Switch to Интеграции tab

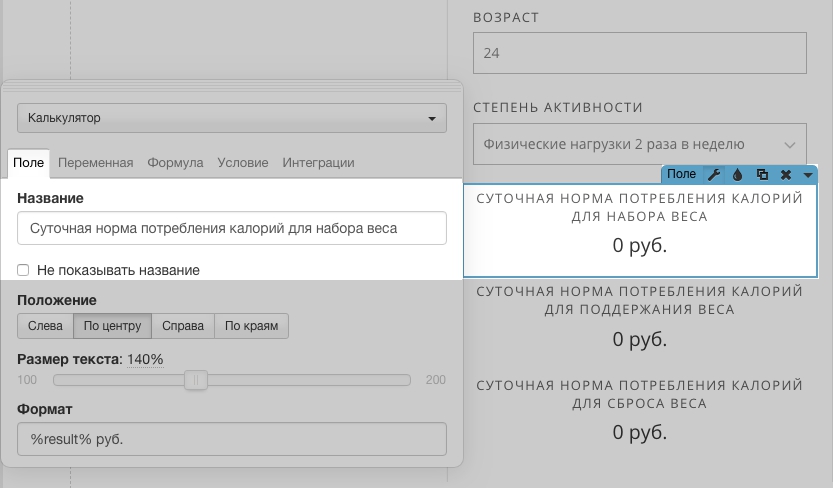(318, 163)
